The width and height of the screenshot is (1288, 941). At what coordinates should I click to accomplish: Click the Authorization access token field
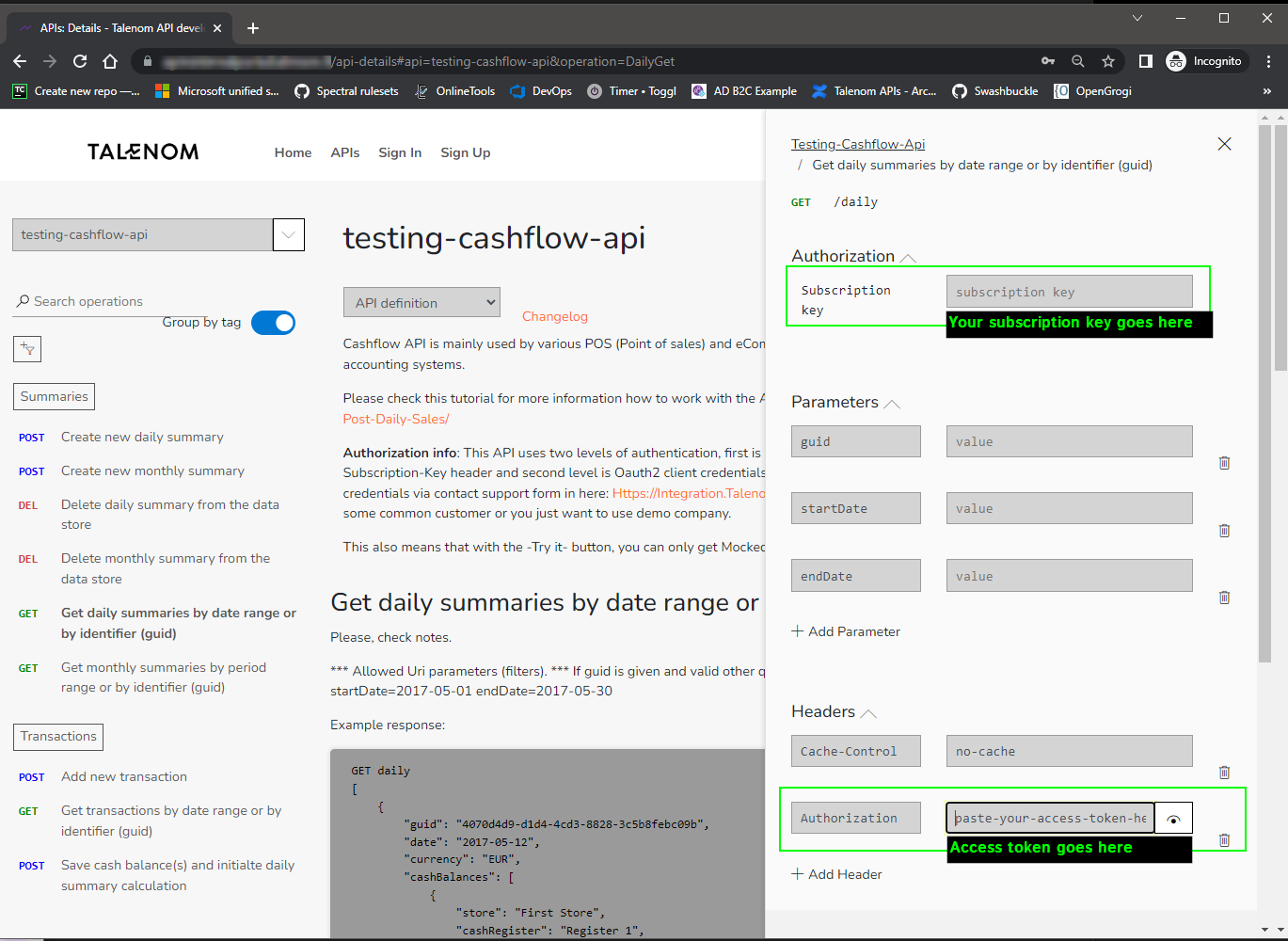(1050, 818)
